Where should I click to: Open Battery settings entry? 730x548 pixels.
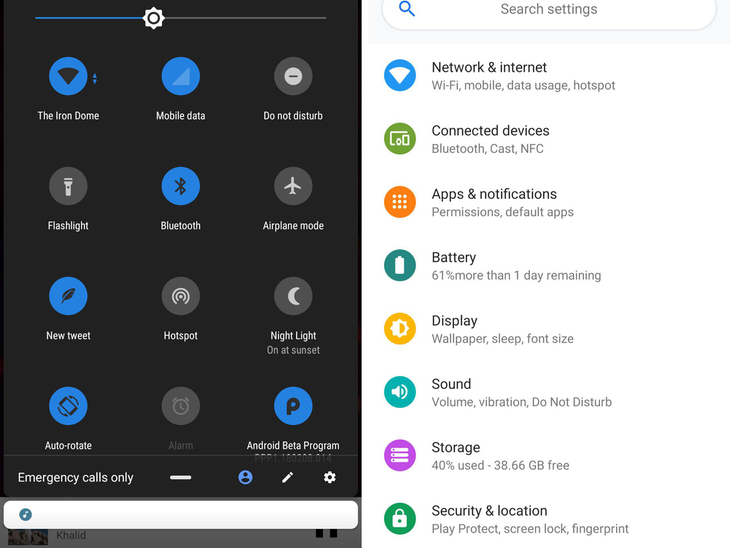point(549,266)
